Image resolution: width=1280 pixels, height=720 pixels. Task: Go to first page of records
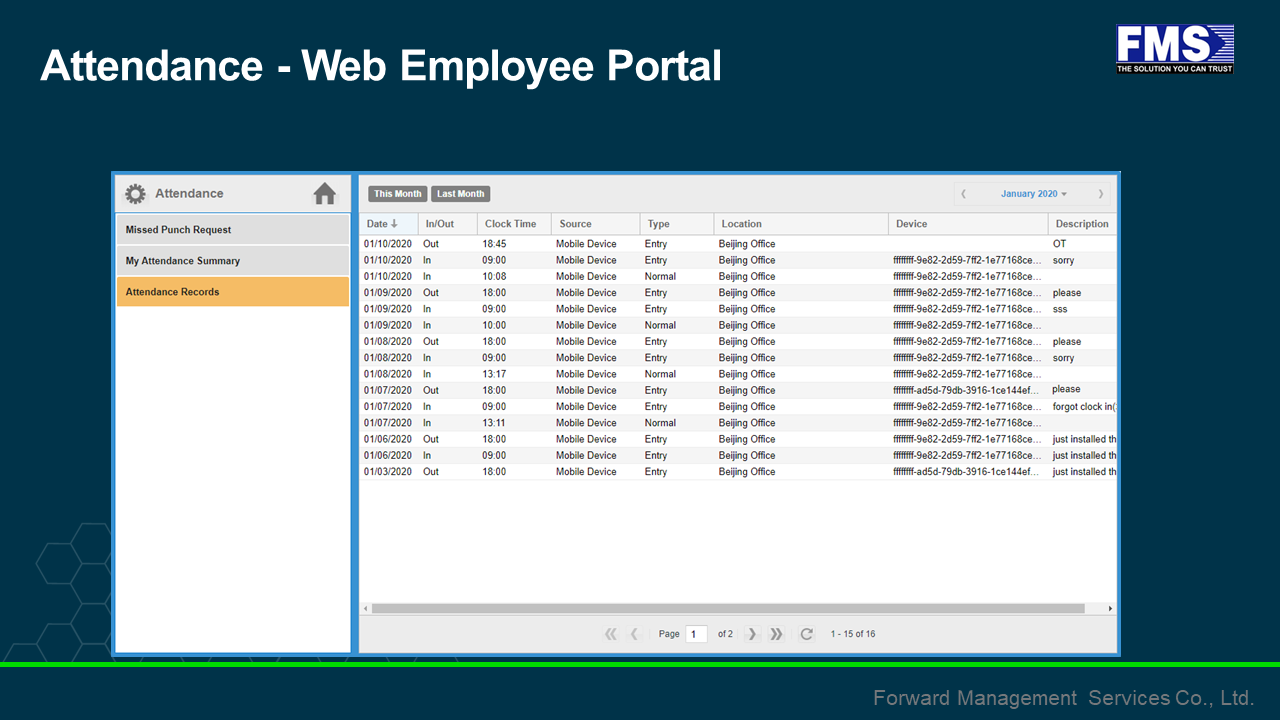611,634
